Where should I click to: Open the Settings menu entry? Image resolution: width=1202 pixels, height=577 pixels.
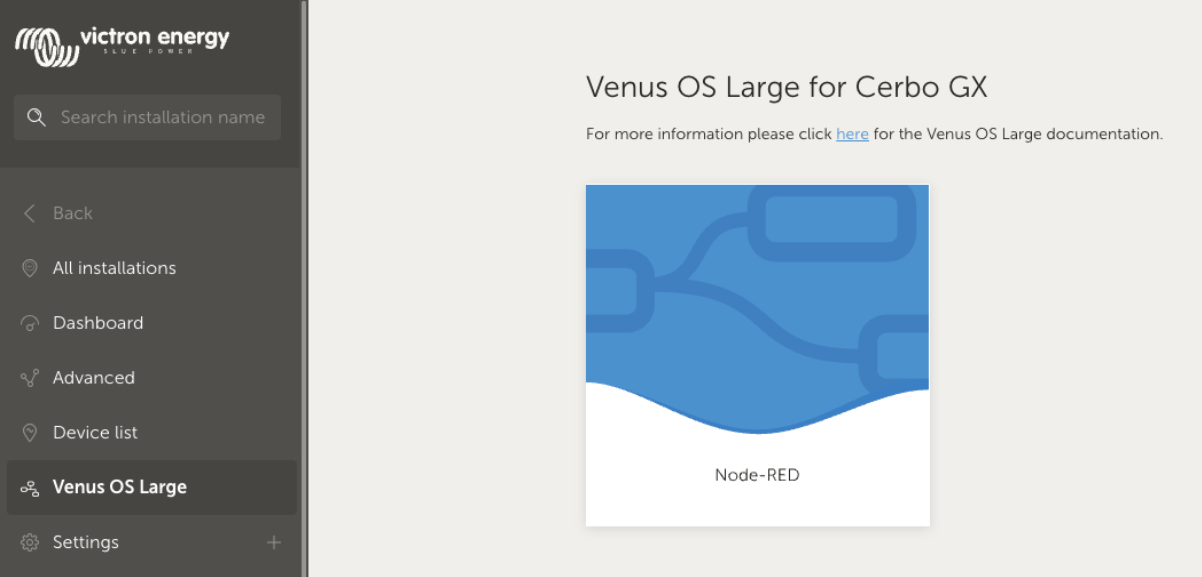(86, 542)
